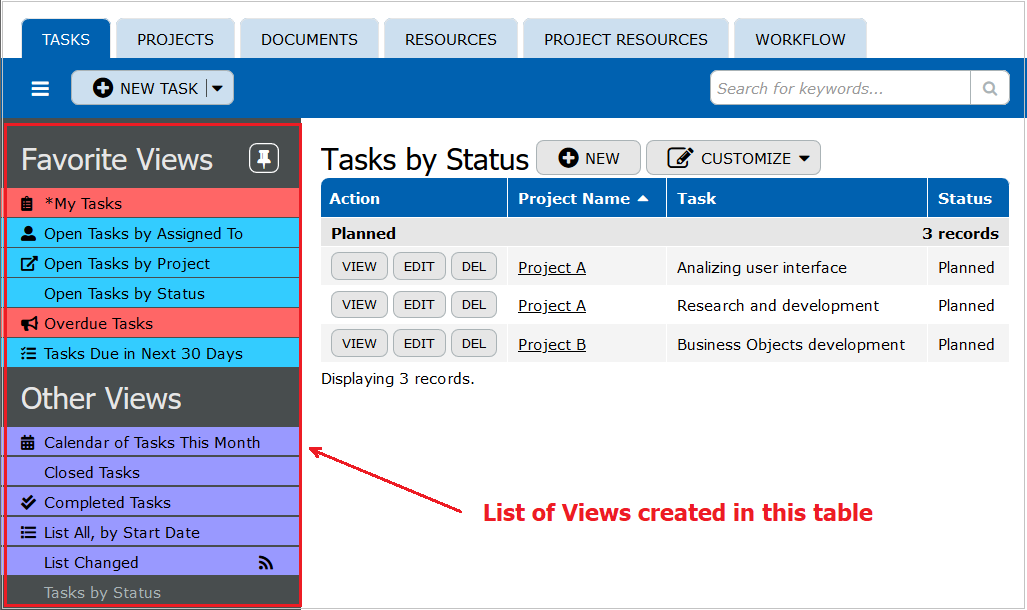Click the plus icon in NEW TASK
1027x610 pixels.
(x=103, y=88)
